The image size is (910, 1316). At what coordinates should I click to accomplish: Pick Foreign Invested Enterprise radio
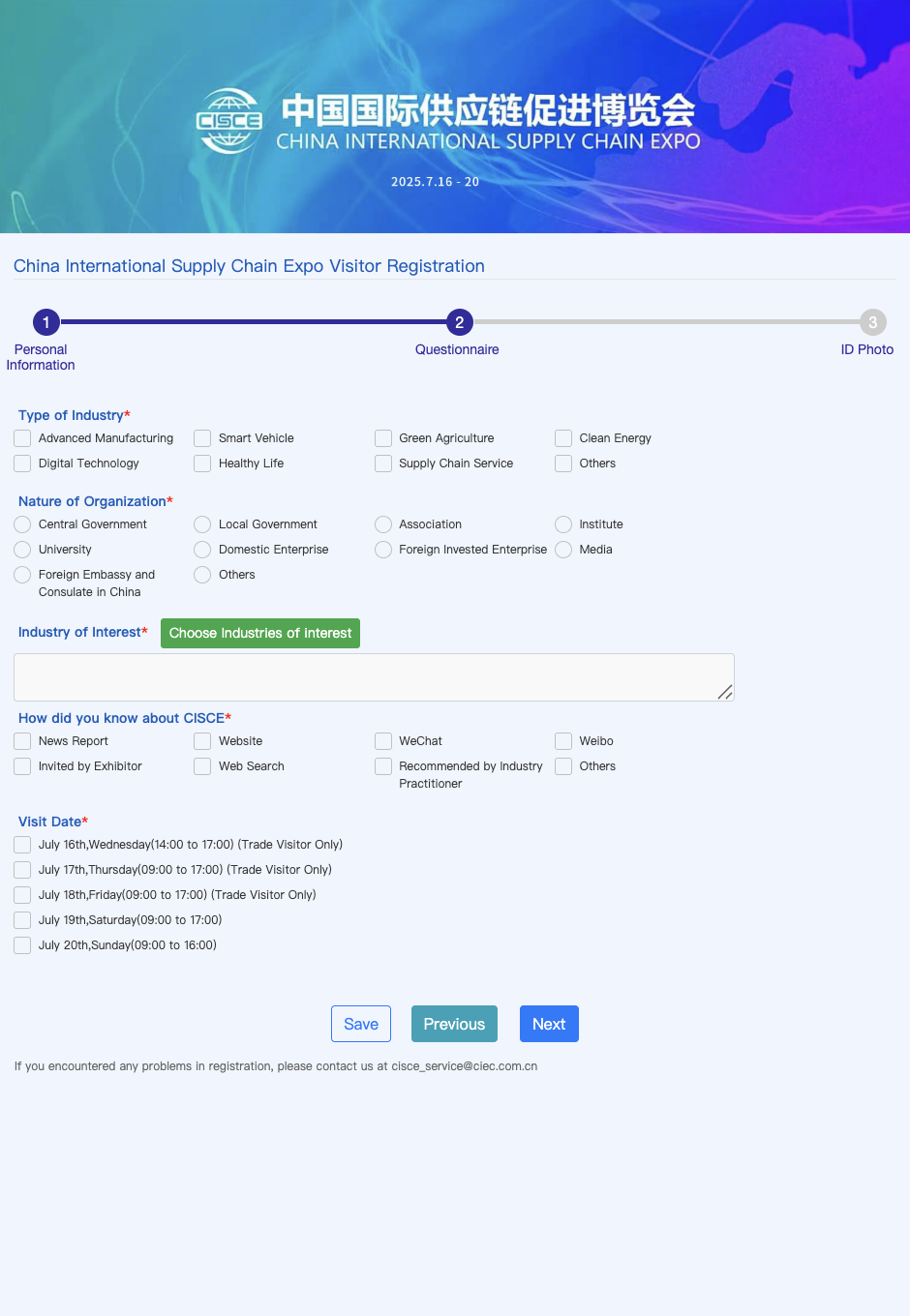383,550
